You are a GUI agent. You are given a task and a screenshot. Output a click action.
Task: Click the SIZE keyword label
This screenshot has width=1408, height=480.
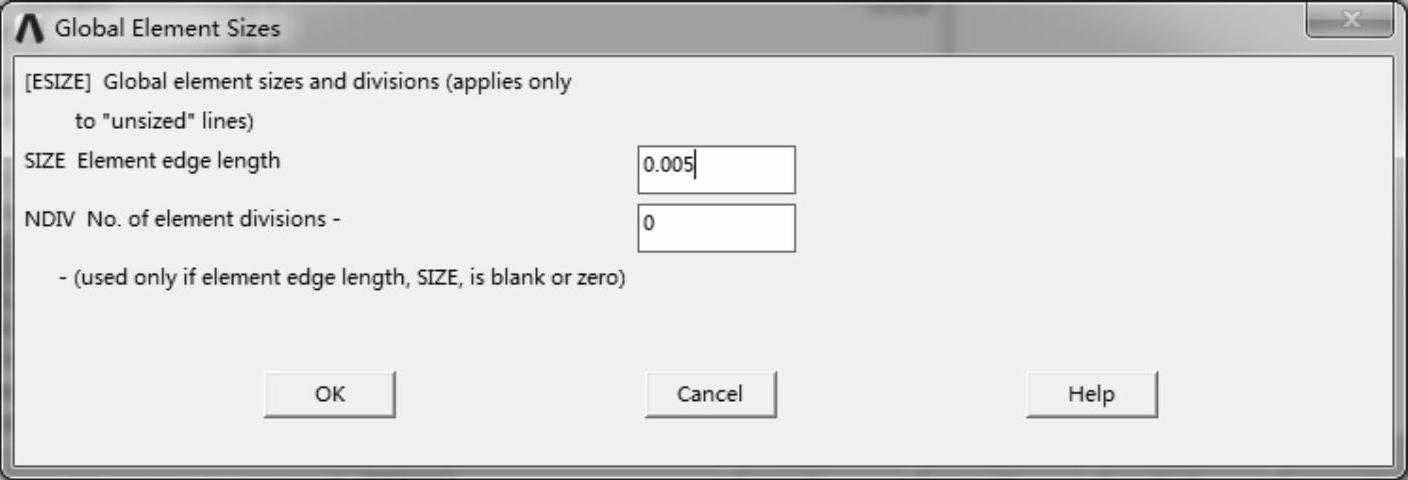tap(45, 161)
